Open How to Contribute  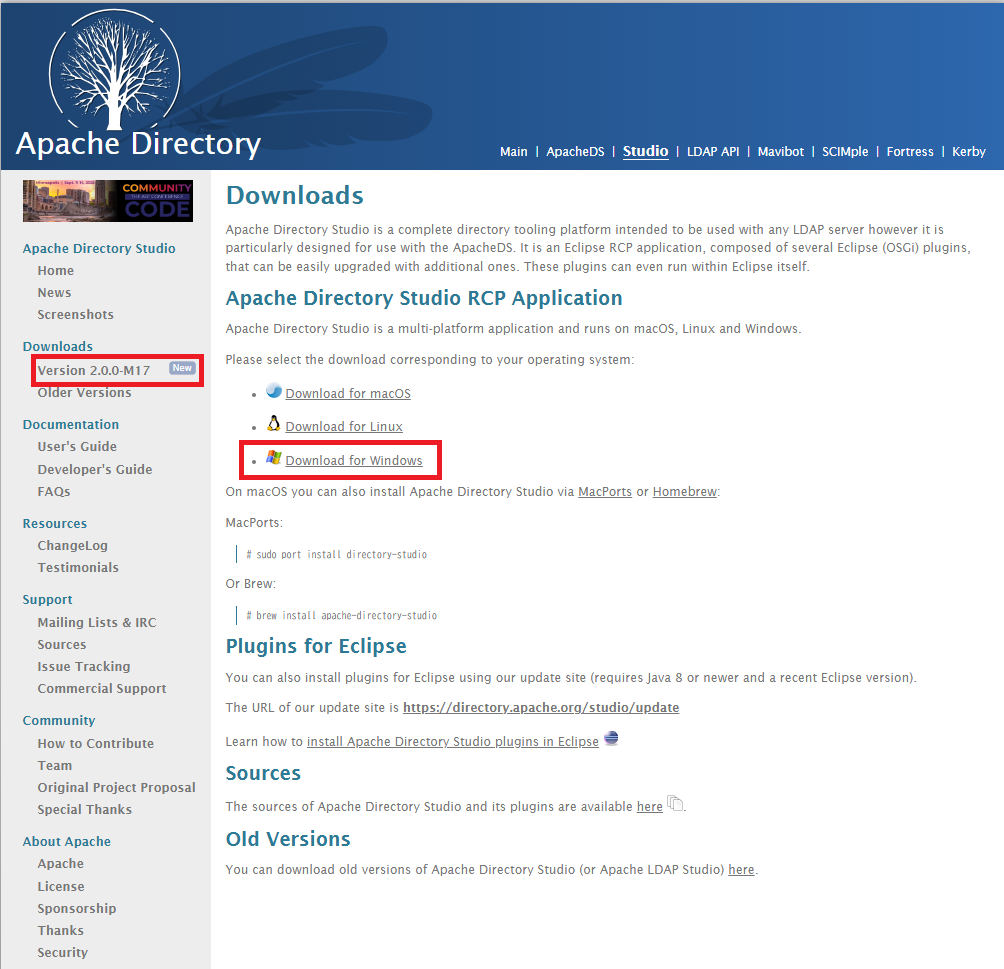pyautogui.click(x=96, y=744)
